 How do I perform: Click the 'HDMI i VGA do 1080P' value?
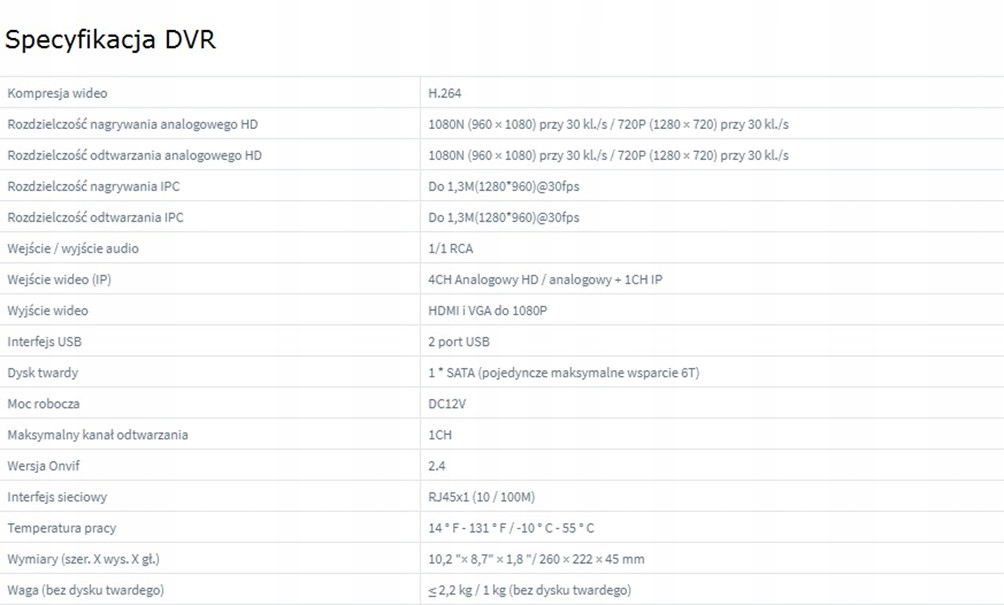pyautogui.click(x=487, y=310)
